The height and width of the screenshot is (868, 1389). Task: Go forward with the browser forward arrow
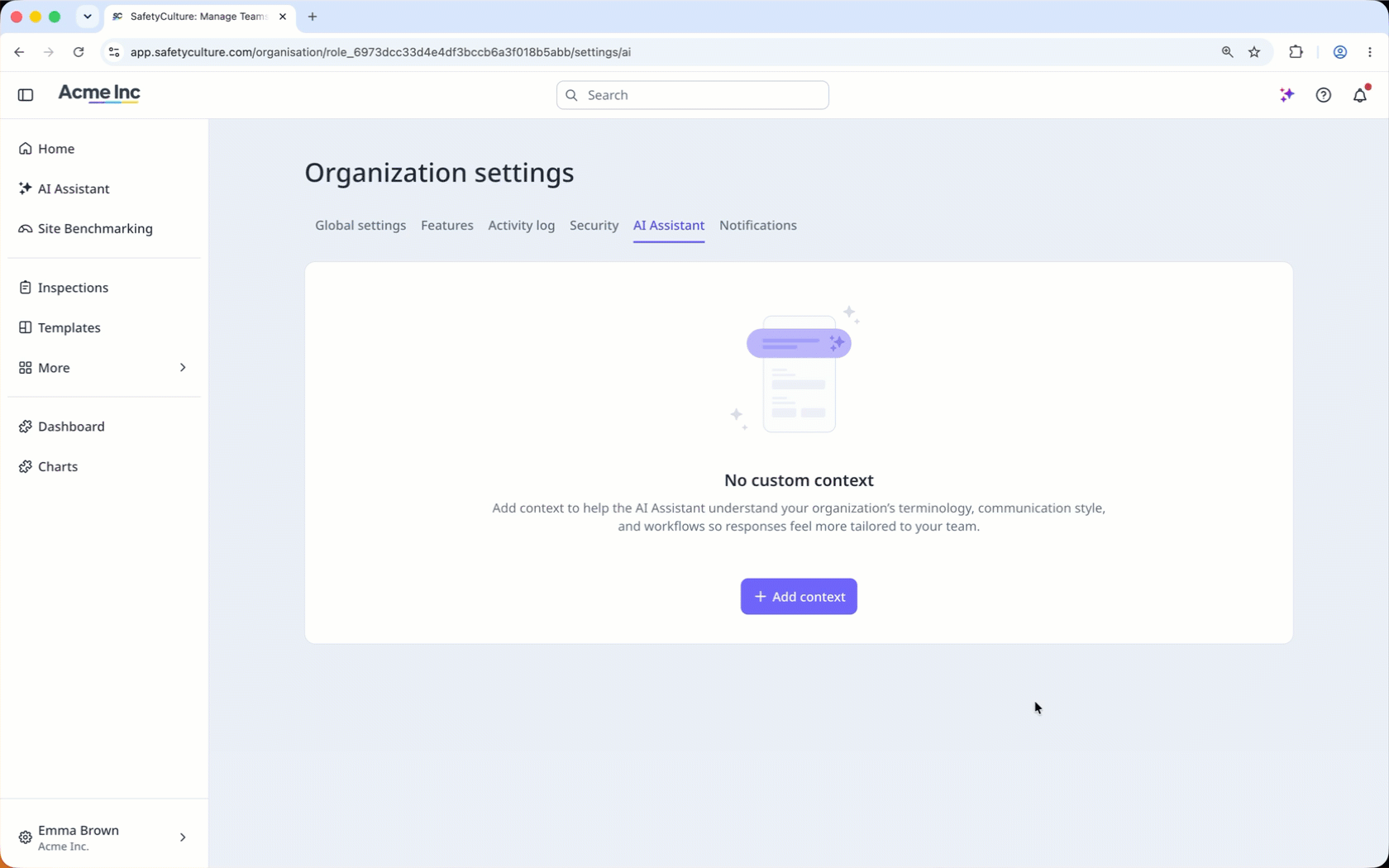tap(49, 52)
